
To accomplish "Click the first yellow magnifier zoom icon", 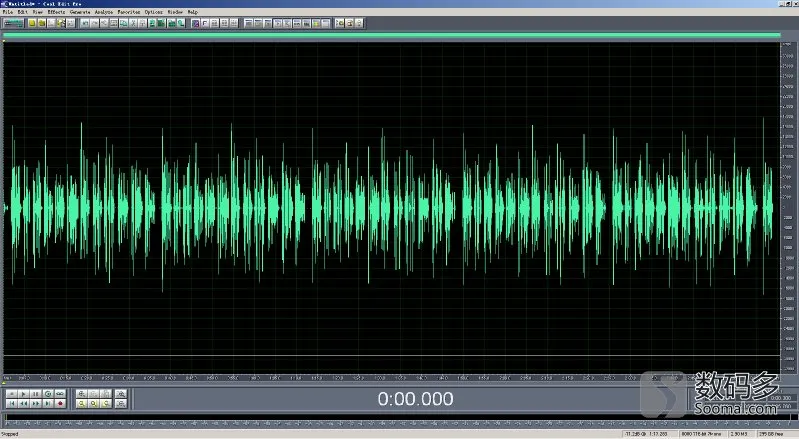I will pyautogui.click(x=82, y=403).
